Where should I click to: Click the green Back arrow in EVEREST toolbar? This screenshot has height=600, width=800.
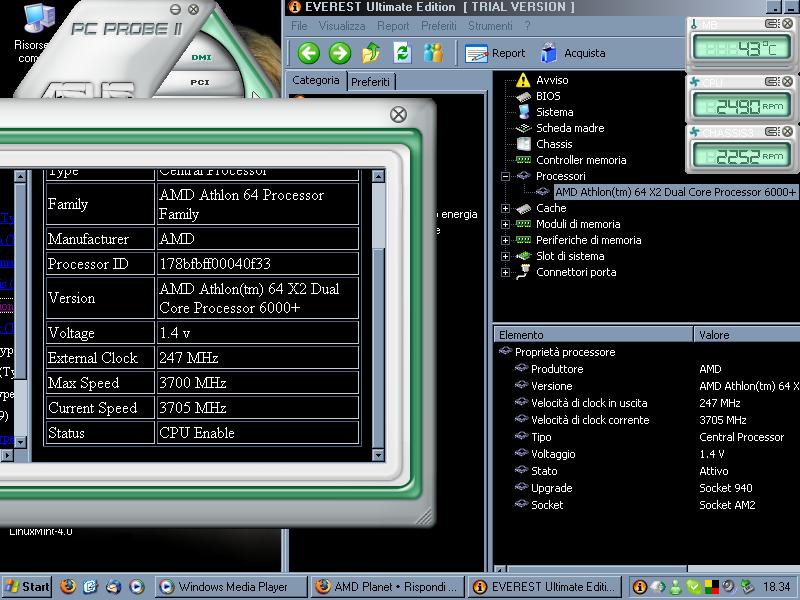[309, 53]
